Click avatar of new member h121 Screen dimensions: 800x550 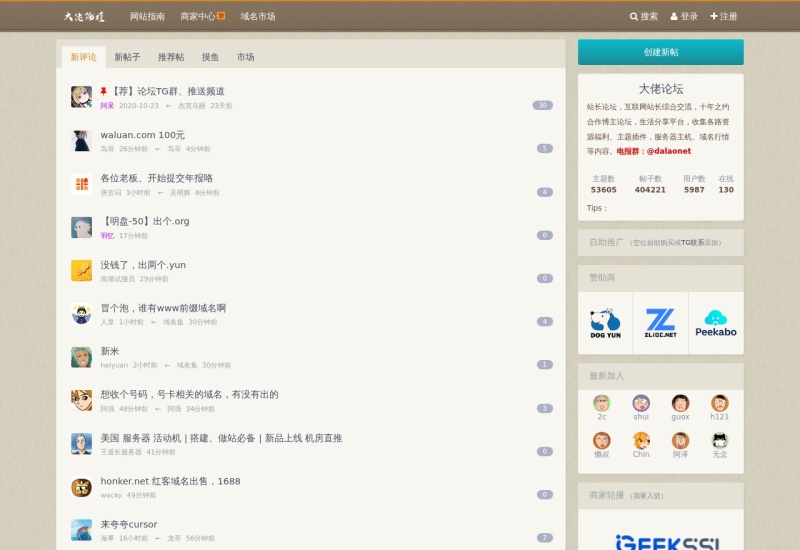[719, 403]
